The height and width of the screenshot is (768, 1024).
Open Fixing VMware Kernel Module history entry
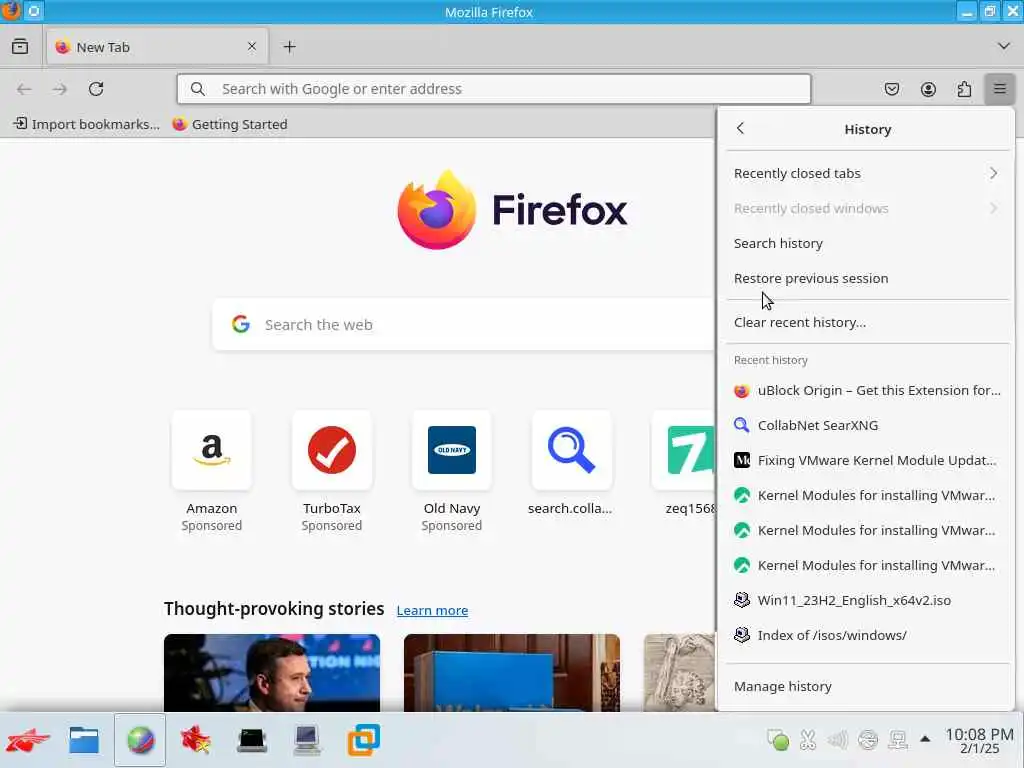point(867,460)
